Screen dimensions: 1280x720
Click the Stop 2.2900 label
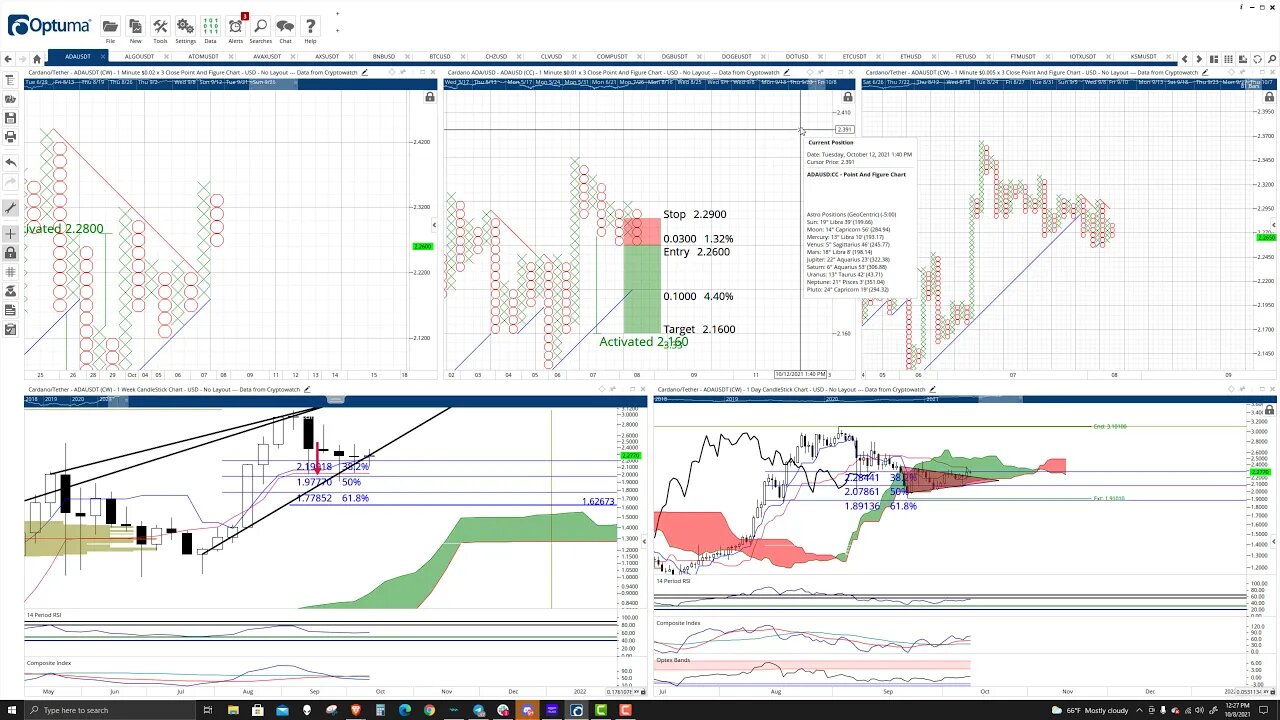pyautogui.click(x=694, y=214)
